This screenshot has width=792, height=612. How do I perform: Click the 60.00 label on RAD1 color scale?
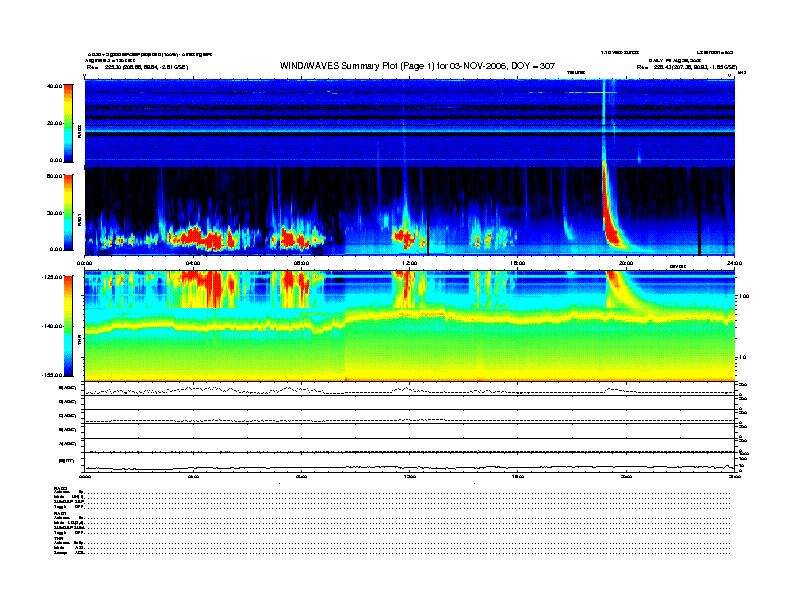(54, 176)
